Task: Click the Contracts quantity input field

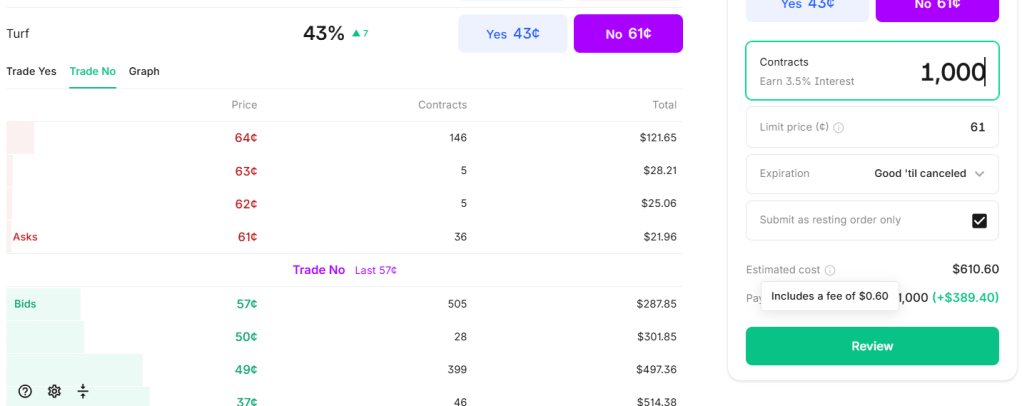Action: coord(872,71)
